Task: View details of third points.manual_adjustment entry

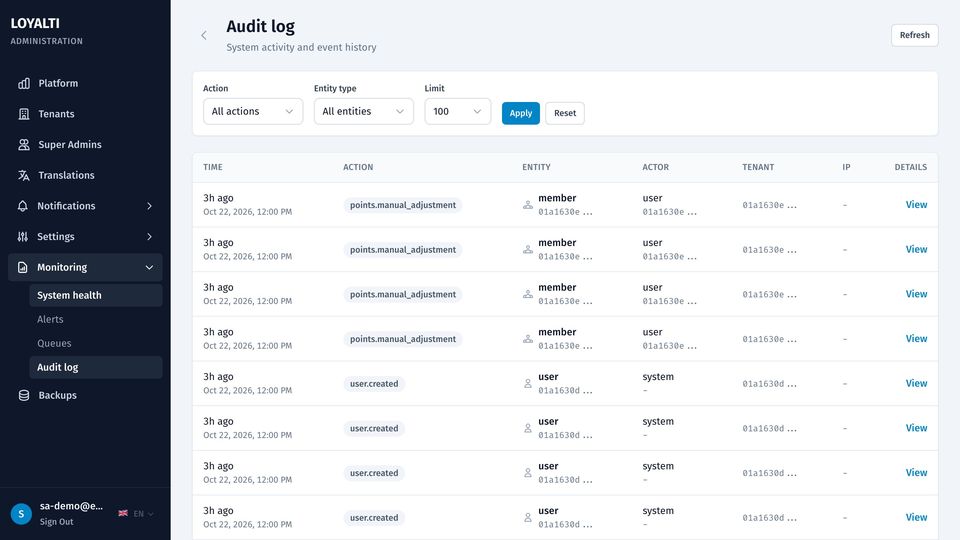Action: point(916,294)
